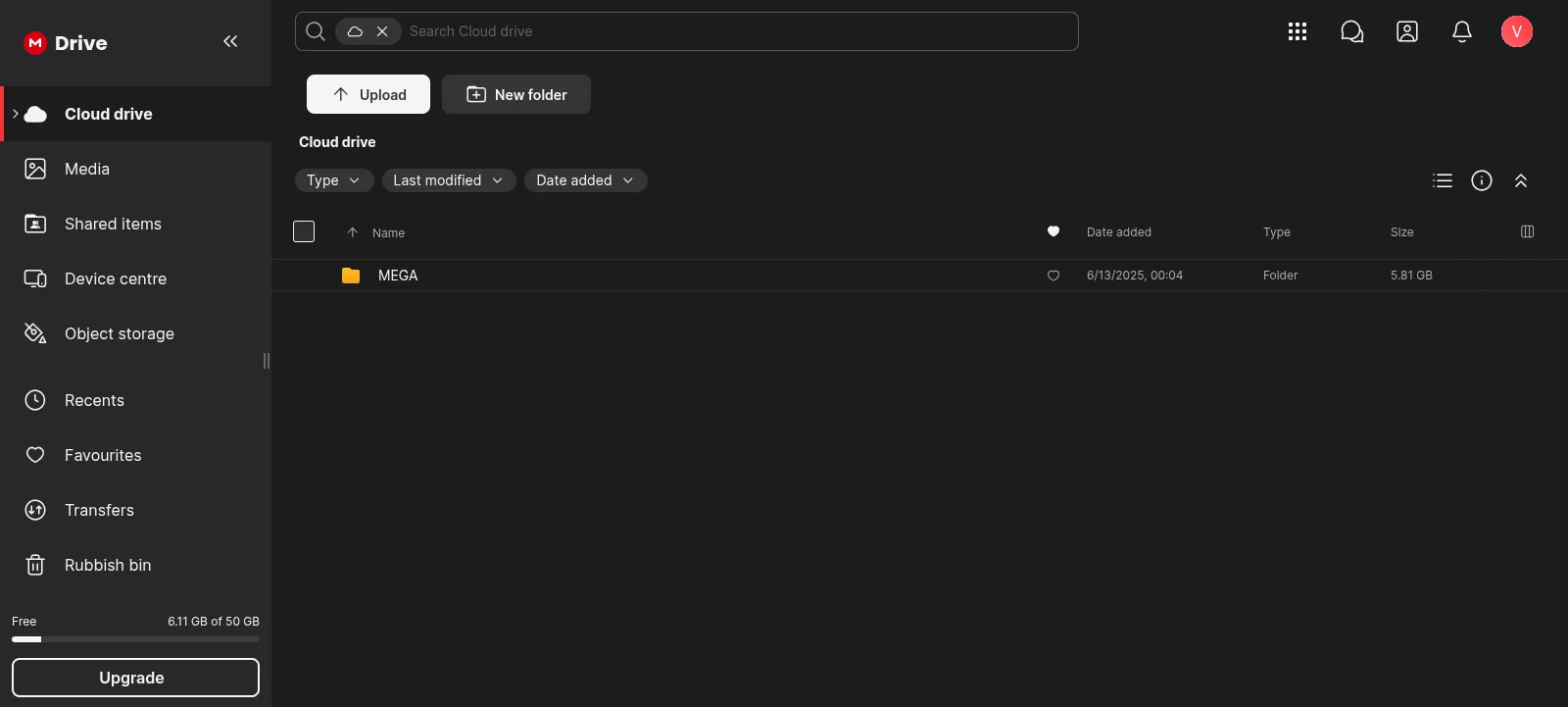Sort by the Name column header

point(388,233)
